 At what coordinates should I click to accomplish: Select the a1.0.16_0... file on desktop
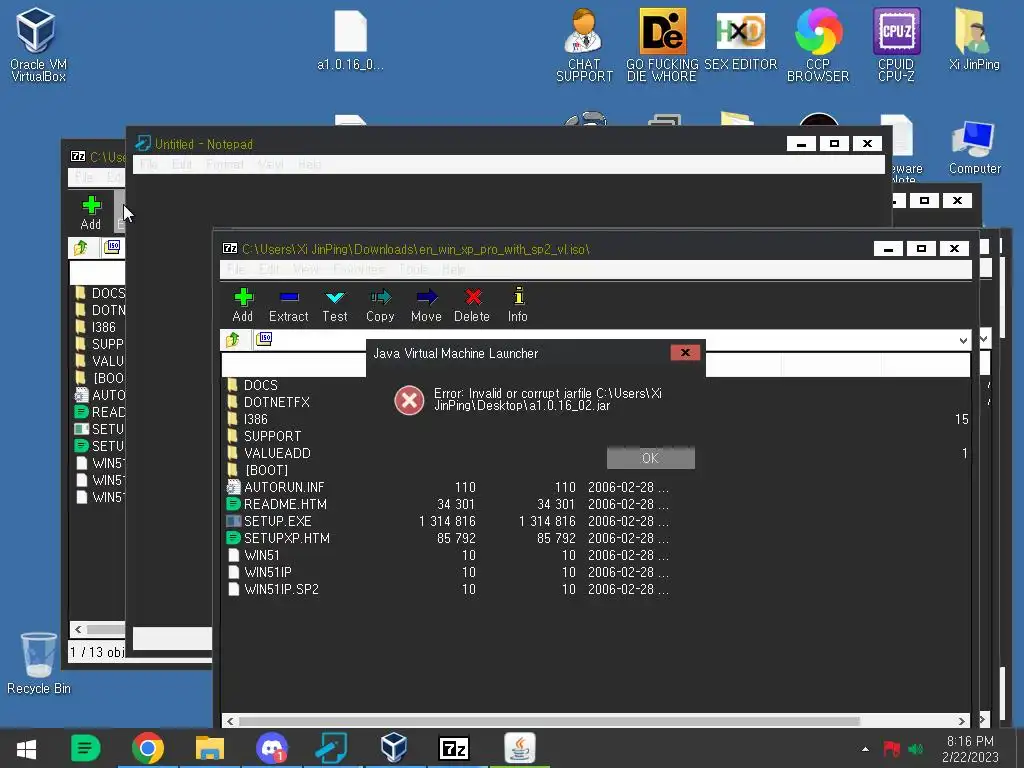350,40
